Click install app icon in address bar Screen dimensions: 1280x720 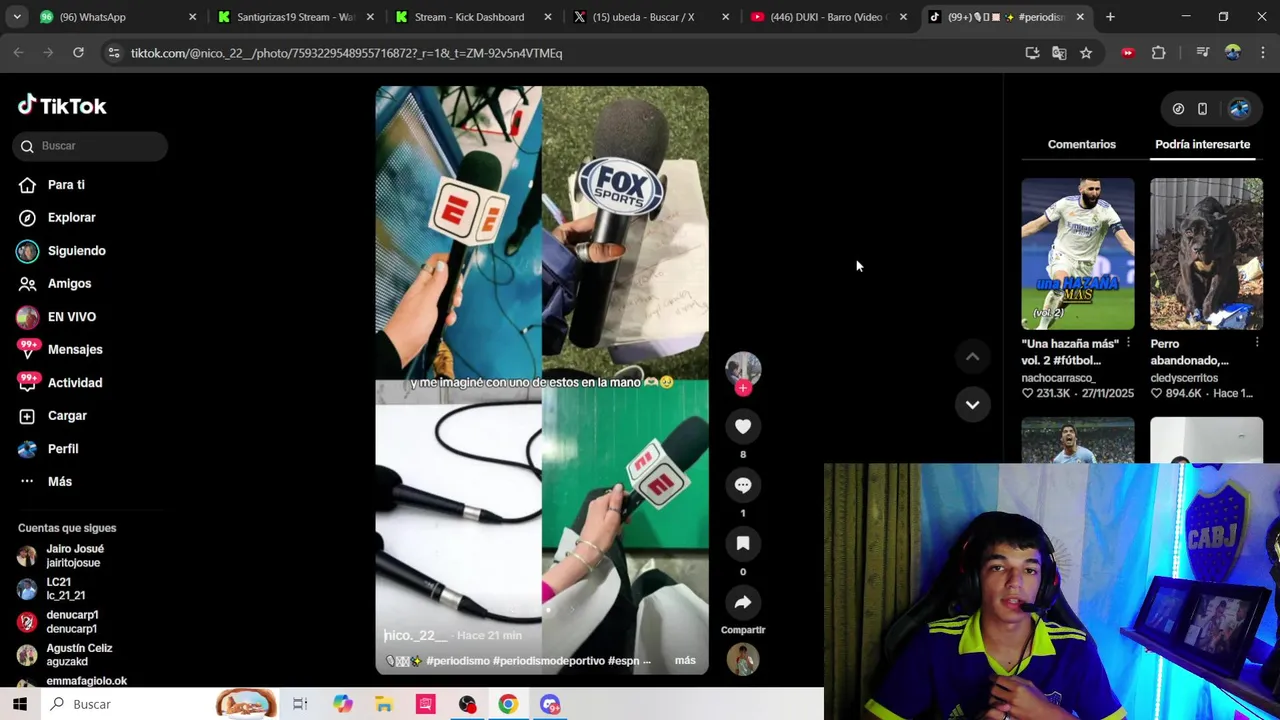[x=1032, y=53]
